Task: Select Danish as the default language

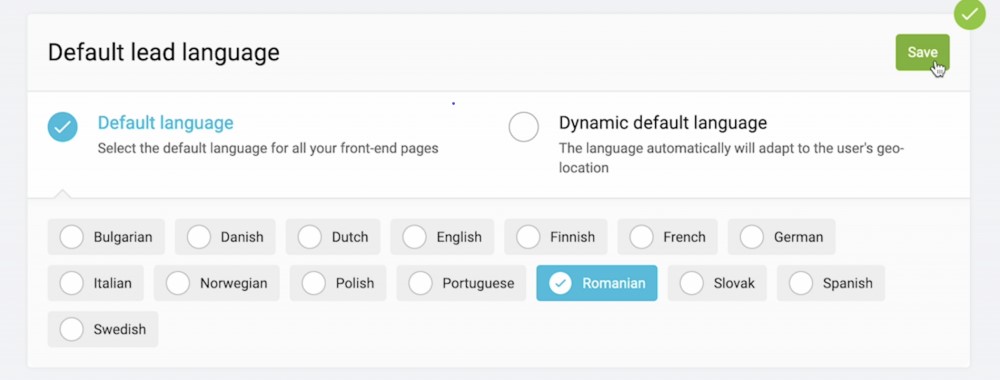Action: (x=225, y=237)
